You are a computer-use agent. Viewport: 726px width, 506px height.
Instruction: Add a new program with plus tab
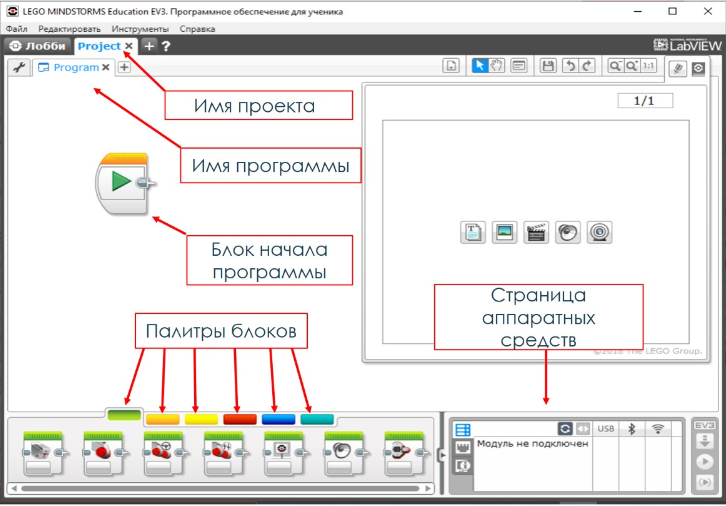tap(124, 67)
